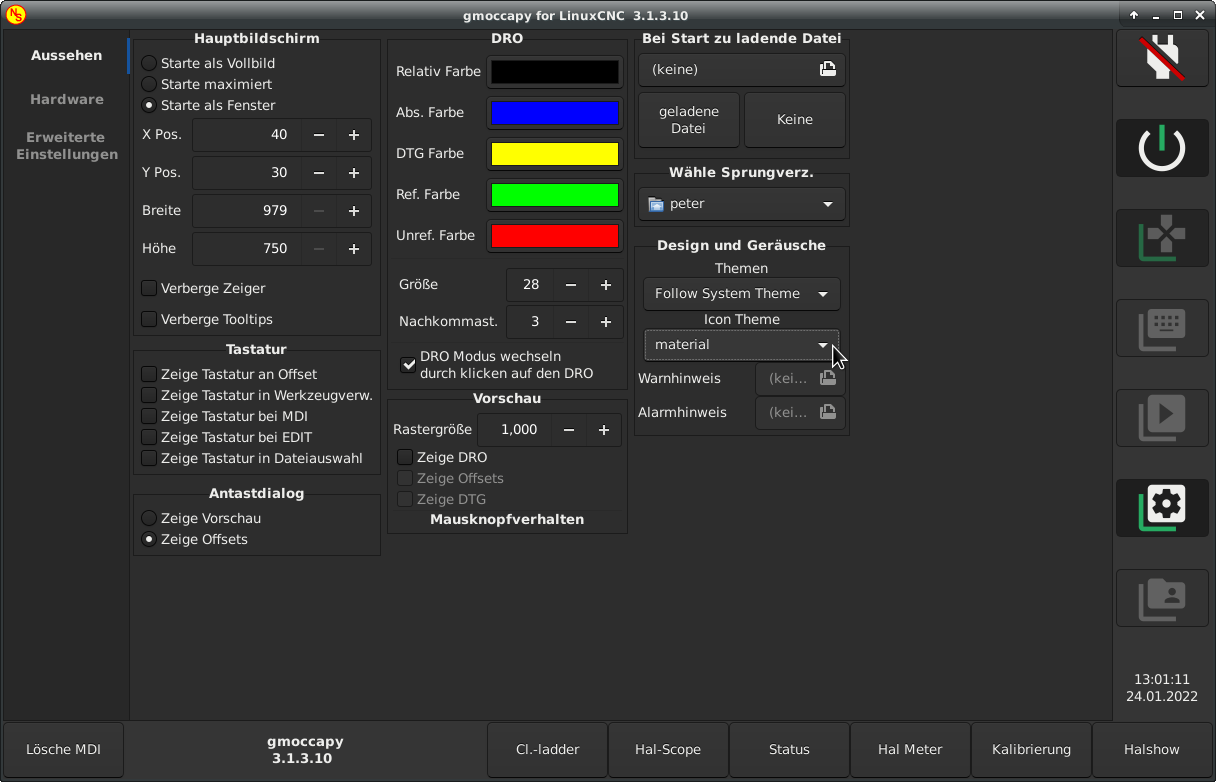Change the yellow DTG Farbe swatch
The image size is (1216, 782).
554,154
